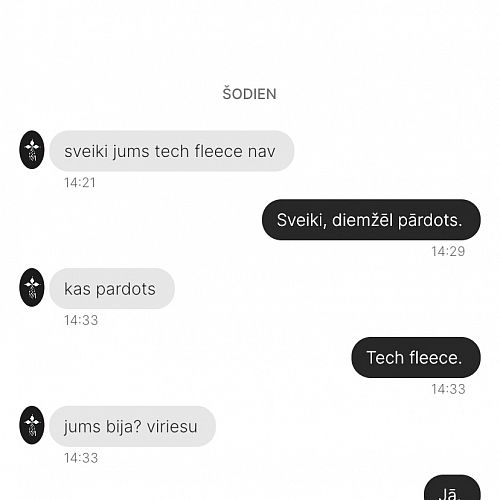The height and width of the screenshot is (500, 500).
Task: Click the 'kas pardots' message bubble
Action: (112, 289)
